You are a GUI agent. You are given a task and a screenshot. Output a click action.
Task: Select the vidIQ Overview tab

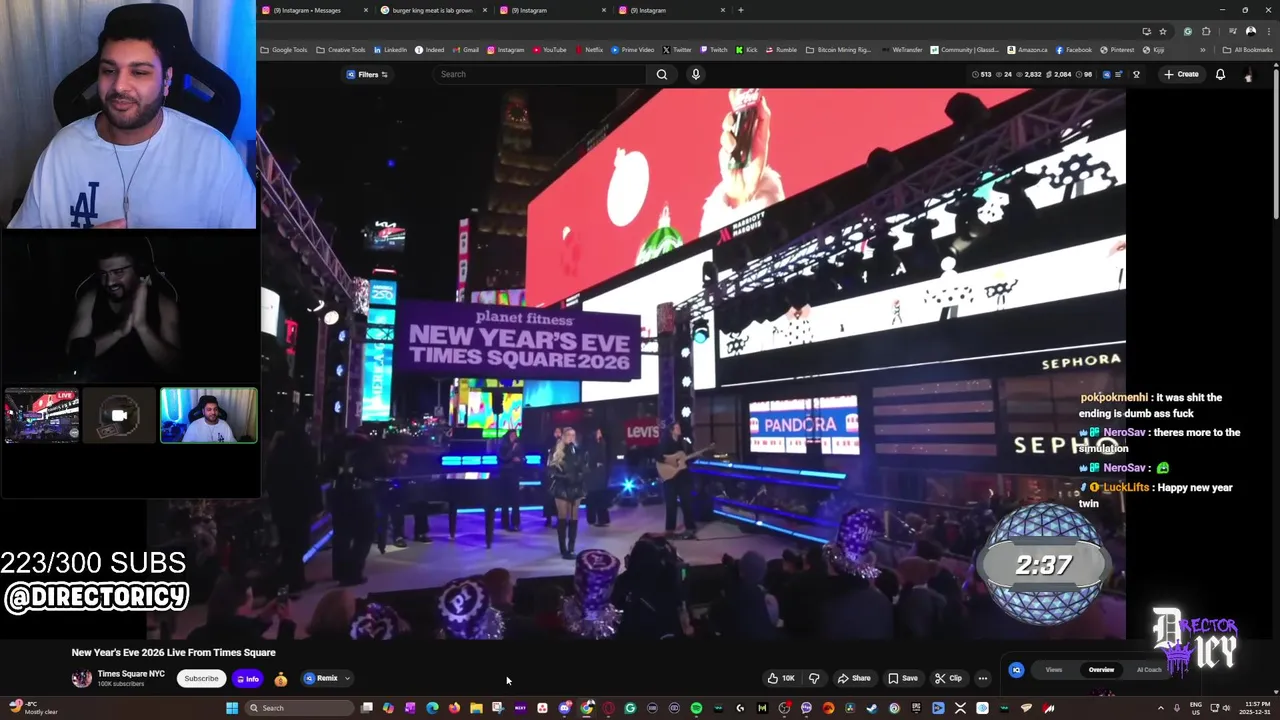(1101, 670)
